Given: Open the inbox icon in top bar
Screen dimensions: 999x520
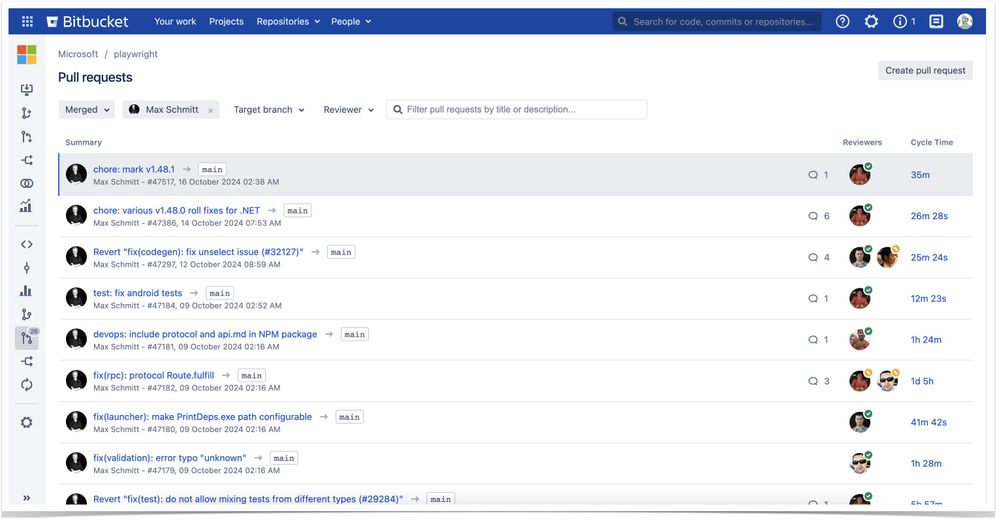Looking at the screenshot, I should click(x=936, y=22).
